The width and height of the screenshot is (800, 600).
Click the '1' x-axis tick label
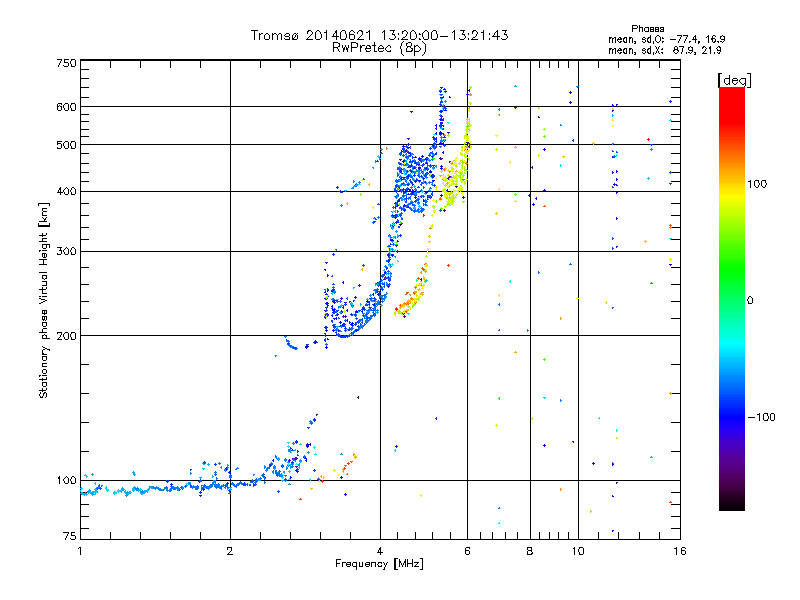[80, 551]
